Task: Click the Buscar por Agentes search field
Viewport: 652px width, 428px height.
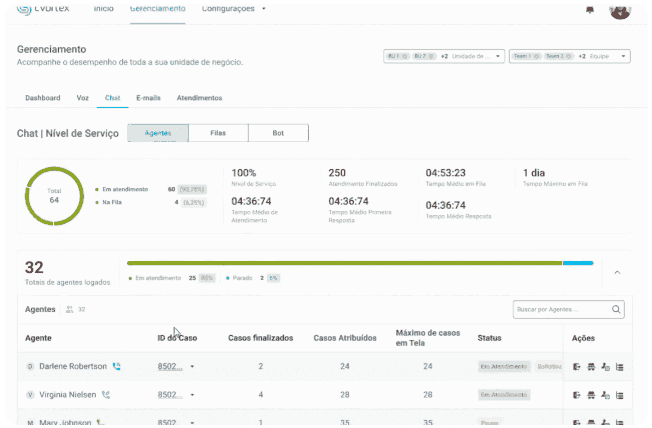Action: tap(560, 310)
